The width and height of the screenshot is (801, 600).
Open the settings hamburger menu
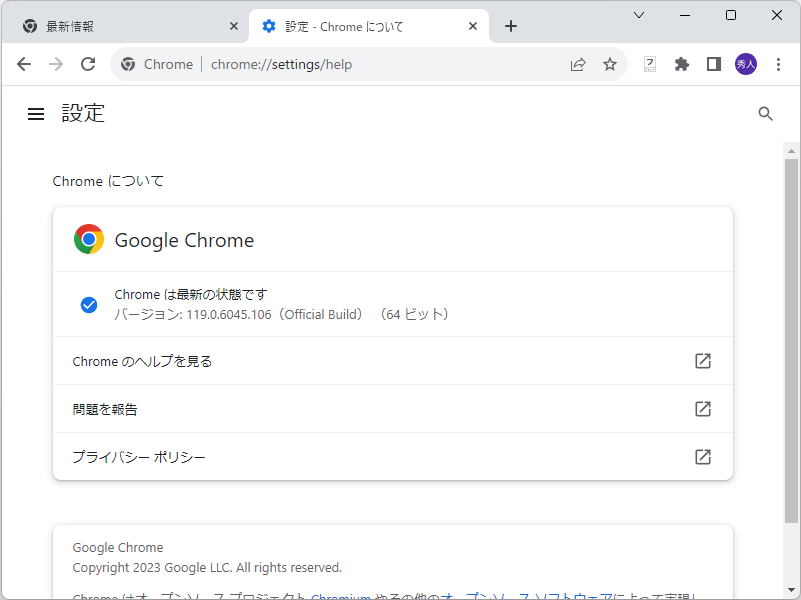[x=36, y=114]
